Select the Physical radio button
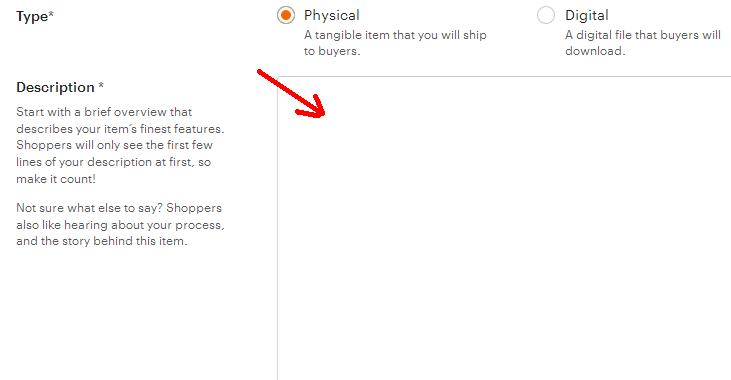The image size is (731, 380). tap(286, 15)
